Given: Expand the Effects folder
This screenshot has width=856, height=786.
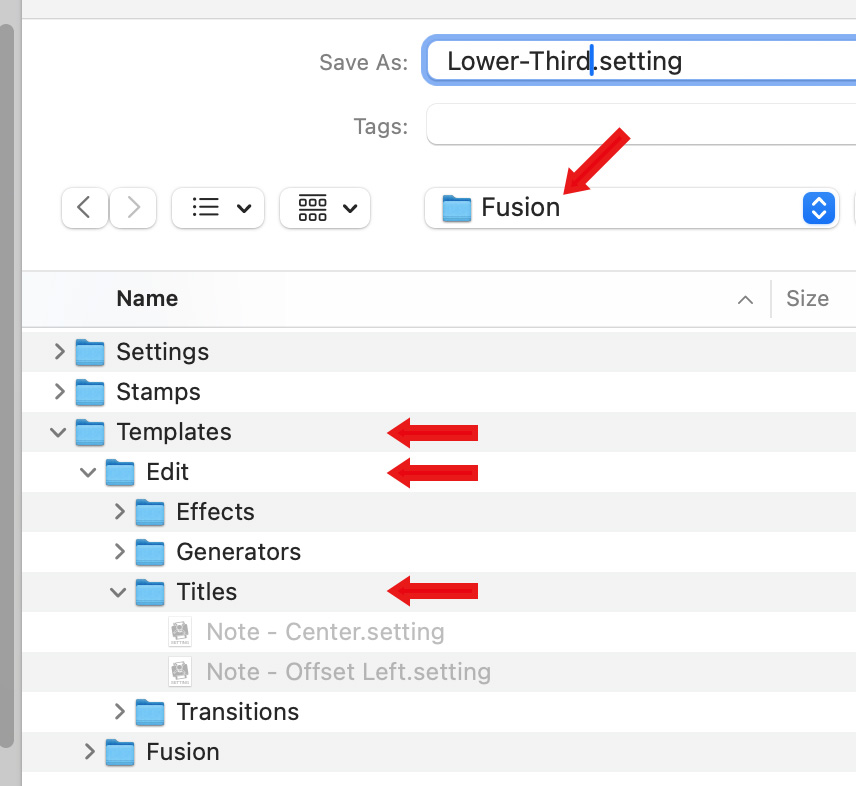Looking at the screenshot, I should (119, 512).
